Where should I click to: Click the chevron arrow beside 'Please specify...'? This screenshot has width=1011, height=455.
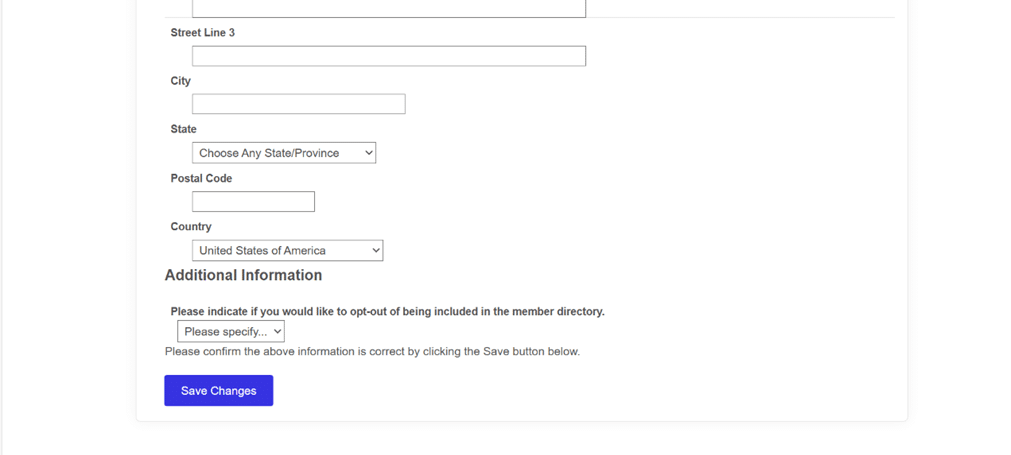coord(277,331)
